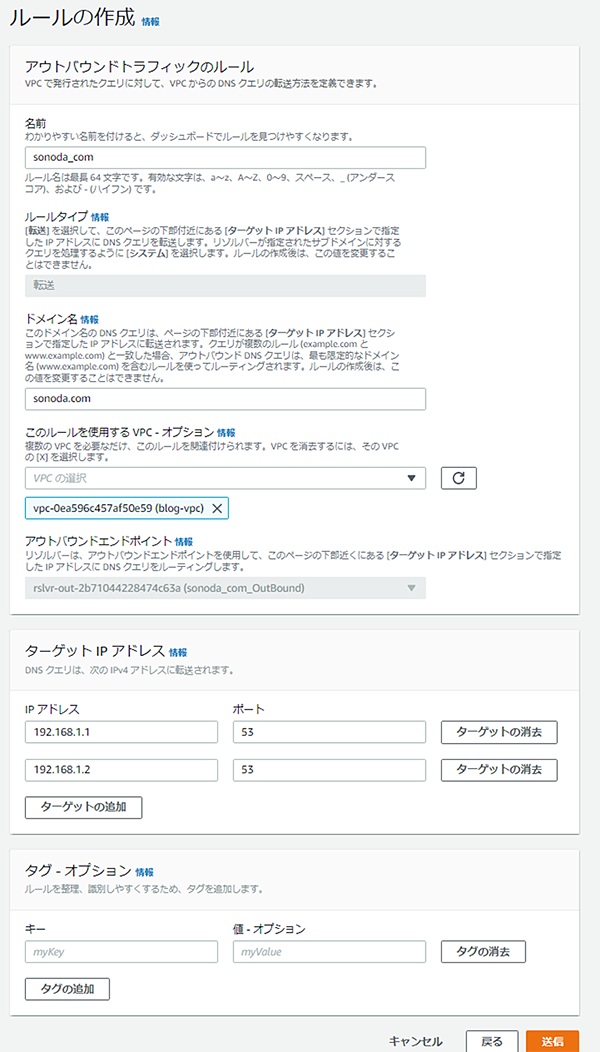Click the タグの消去 button
The width and height of the screenshot is (600, 1052).
tap(483, 952)
